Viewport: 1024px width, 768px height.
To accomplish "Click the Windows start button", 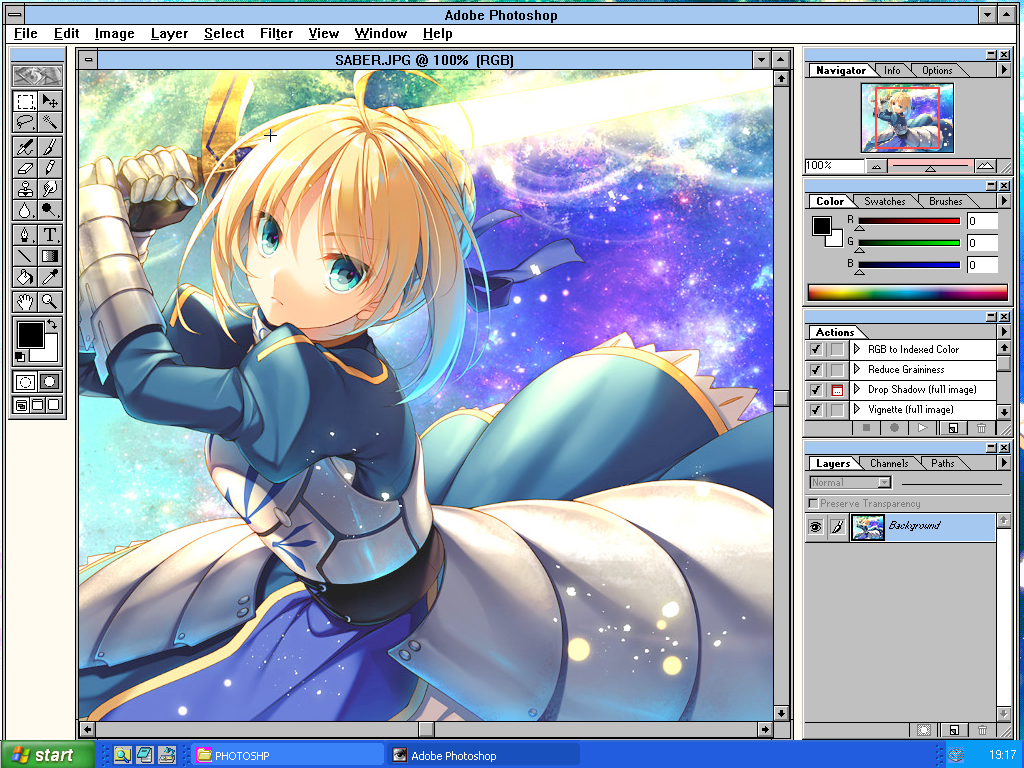I will [x=47, y=755].
